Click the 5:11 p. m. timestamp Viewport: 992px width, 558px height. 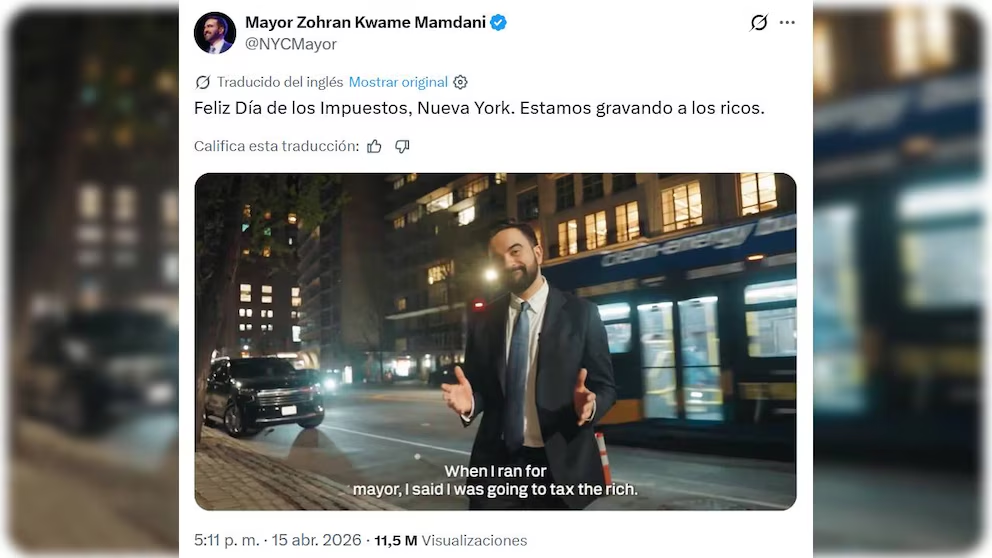click(226, 540)
